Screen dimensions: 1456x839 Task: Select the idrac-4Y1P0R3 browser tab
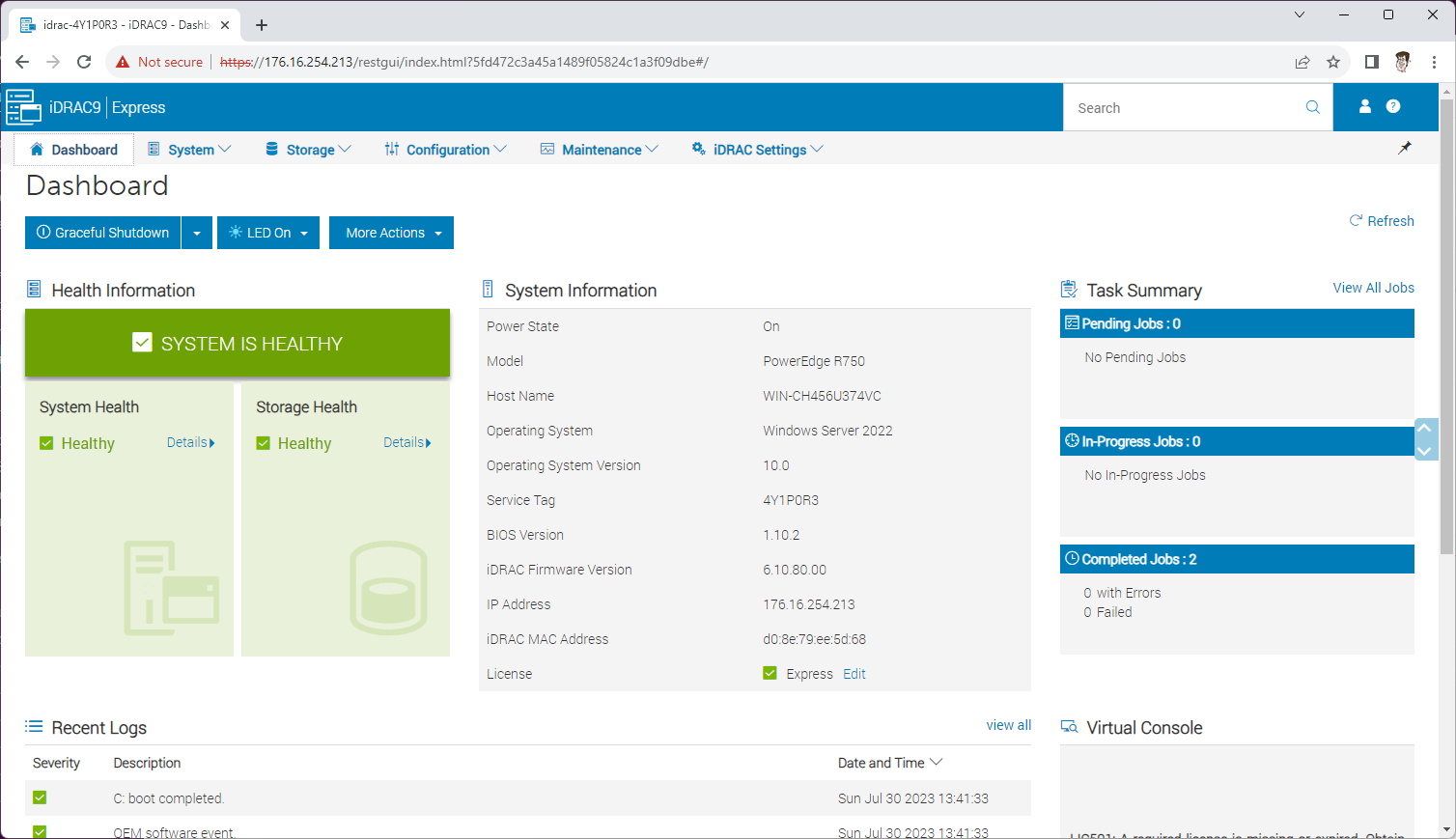[126, 25]
